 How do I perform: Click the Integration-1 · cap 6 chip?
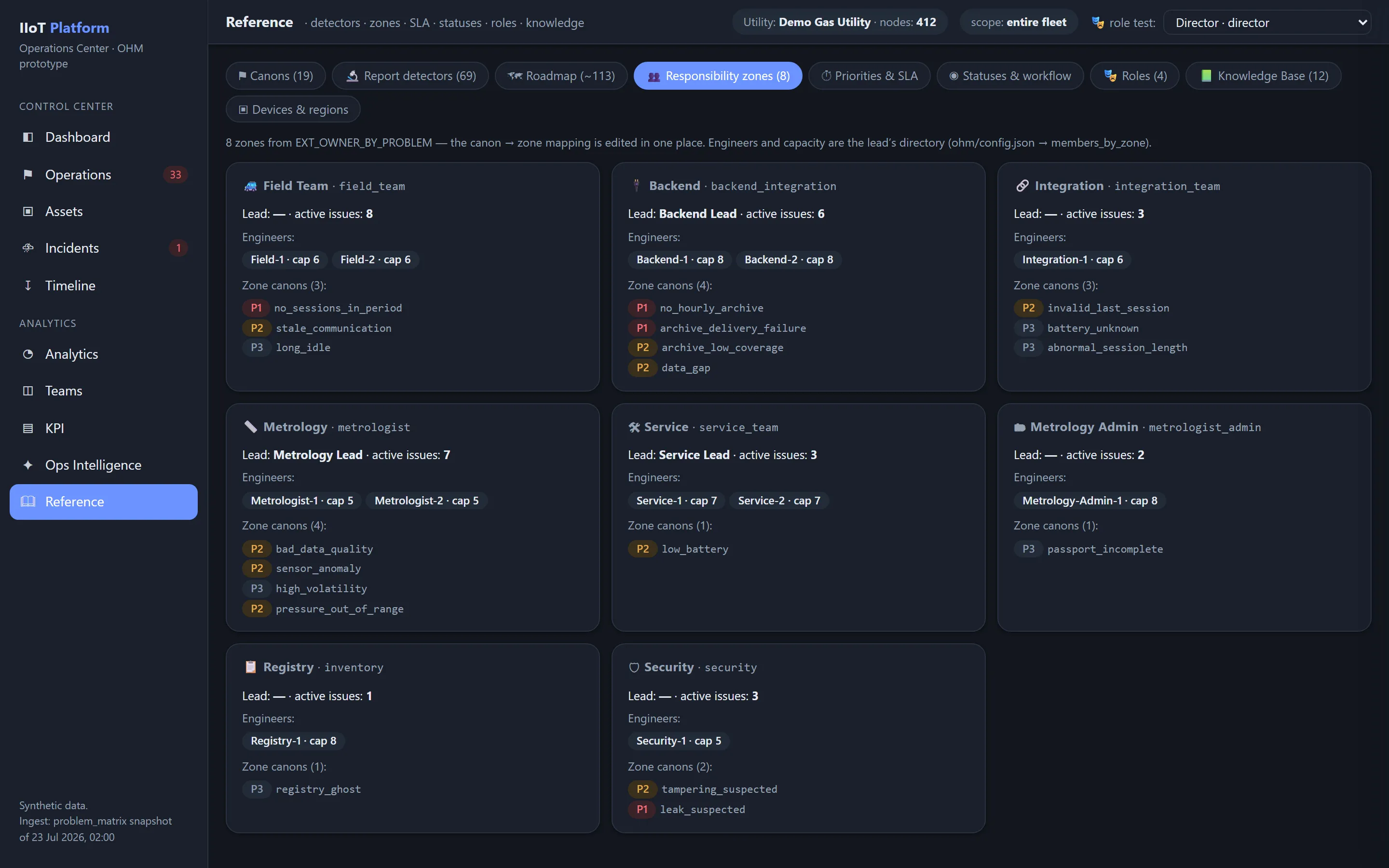click(x=1072, y=259)
